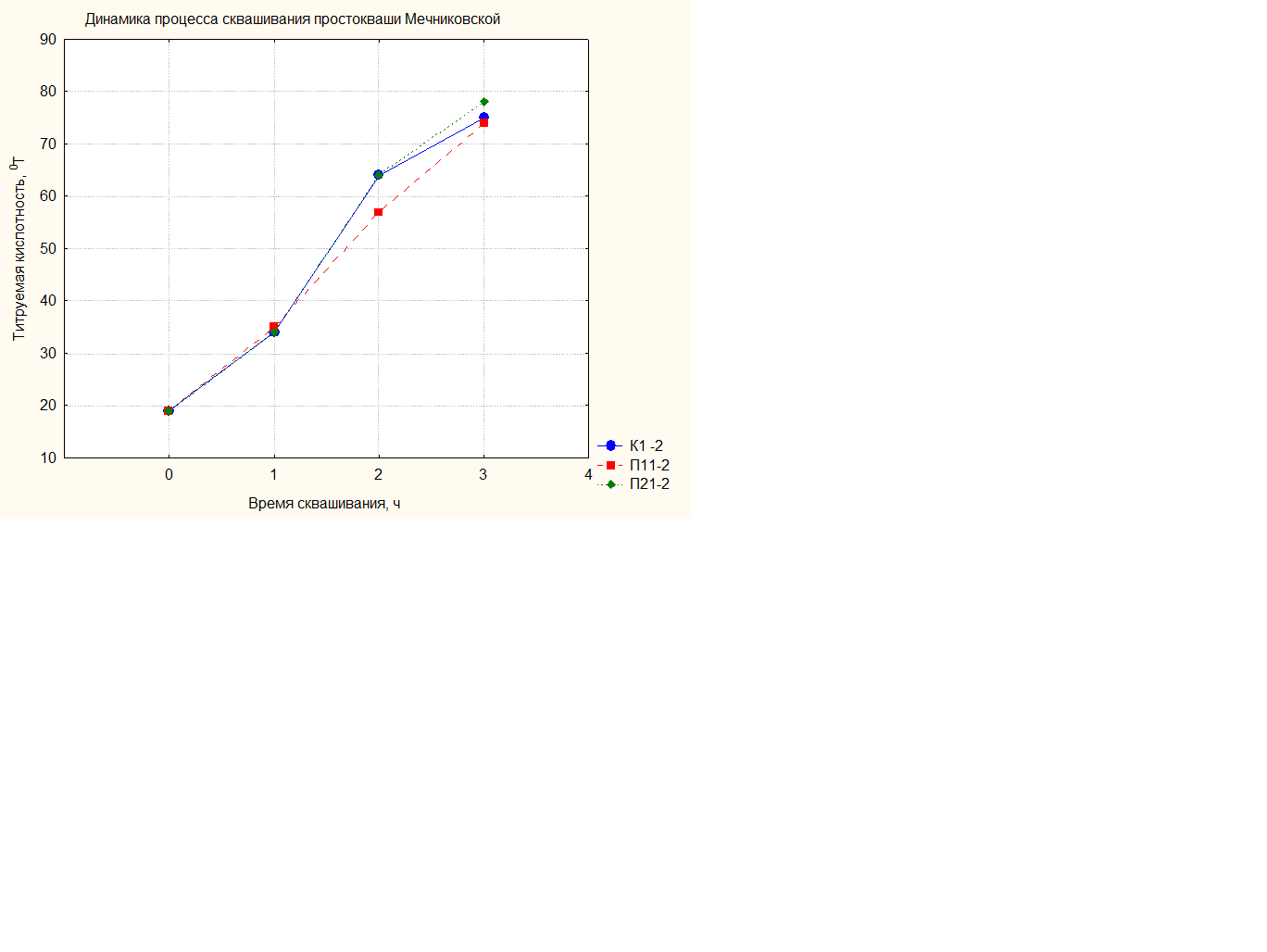
Task: Click y-axis tick label 80
Action: [48, 92]
